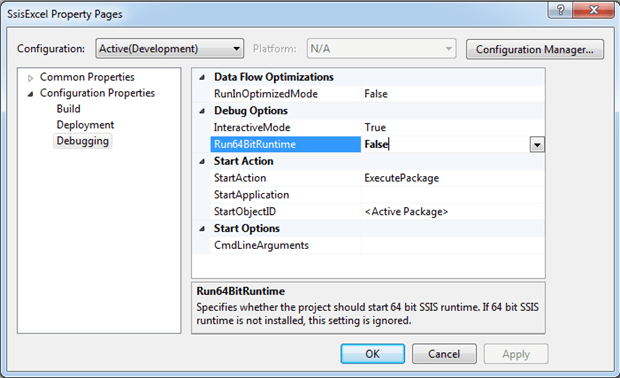Open Configuration Manager
This screenshot has width=620, height=378.
(535, 49)
